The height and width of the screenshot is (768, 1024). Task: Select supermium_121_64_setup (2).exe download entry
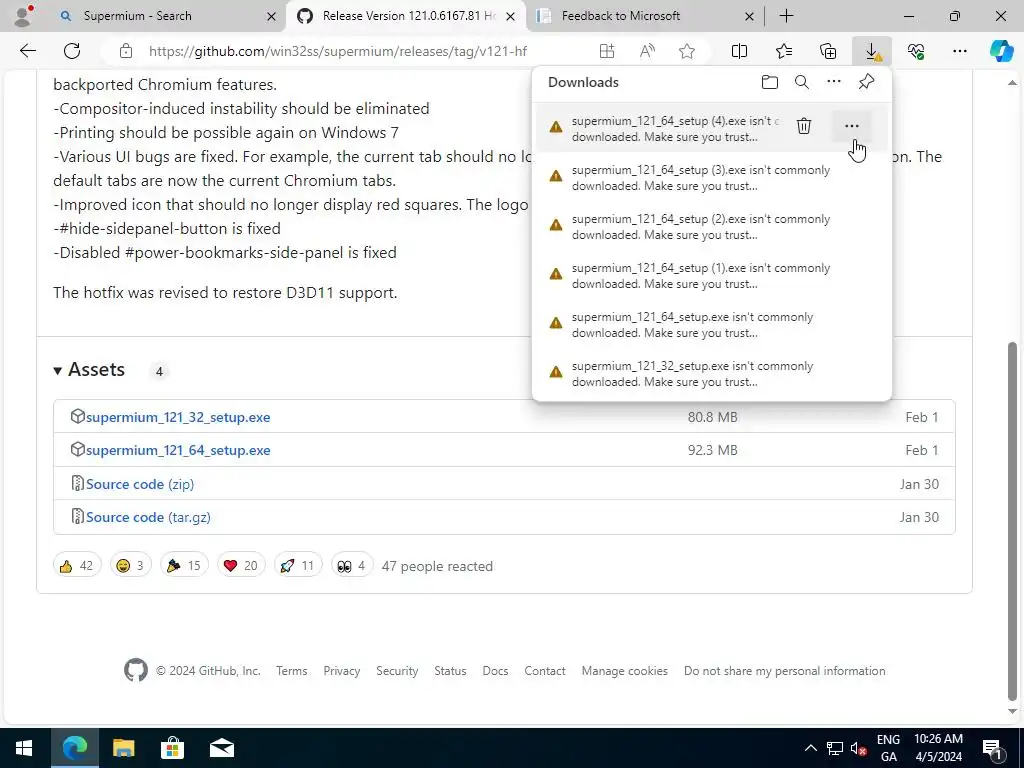coord(712,227)
